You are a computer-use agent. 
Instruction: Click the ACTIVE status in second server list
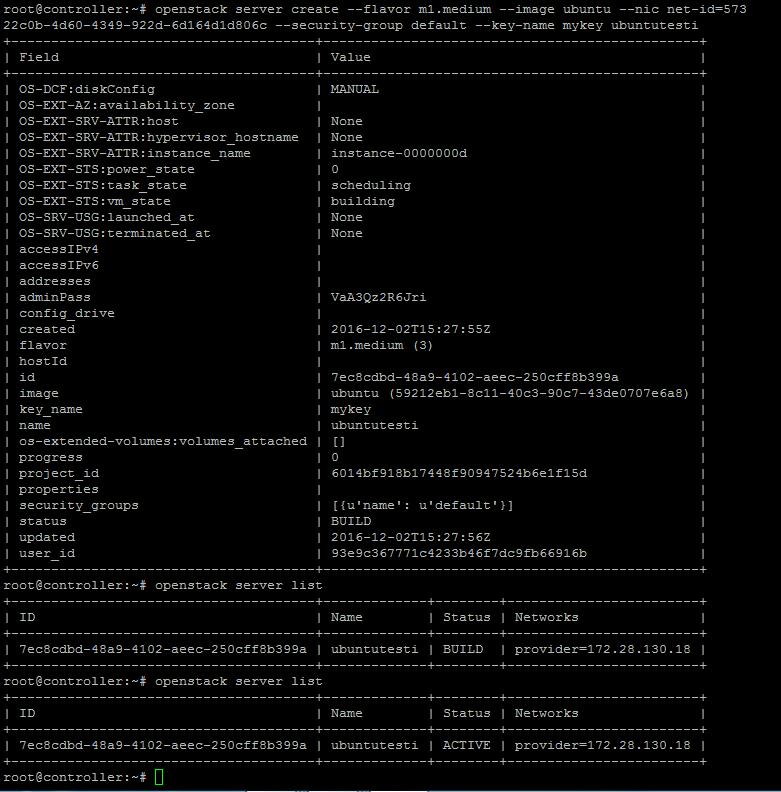pyautogui.click(x=467, y=746)
